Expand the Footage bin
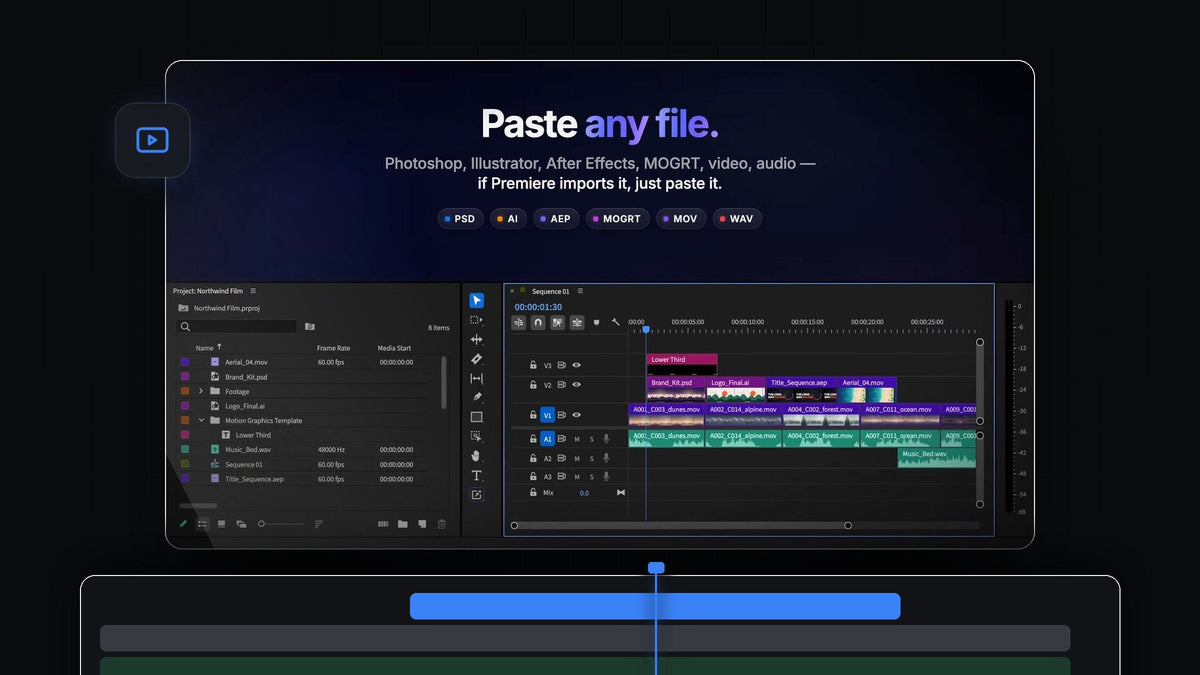 click(x=201, y=391)
